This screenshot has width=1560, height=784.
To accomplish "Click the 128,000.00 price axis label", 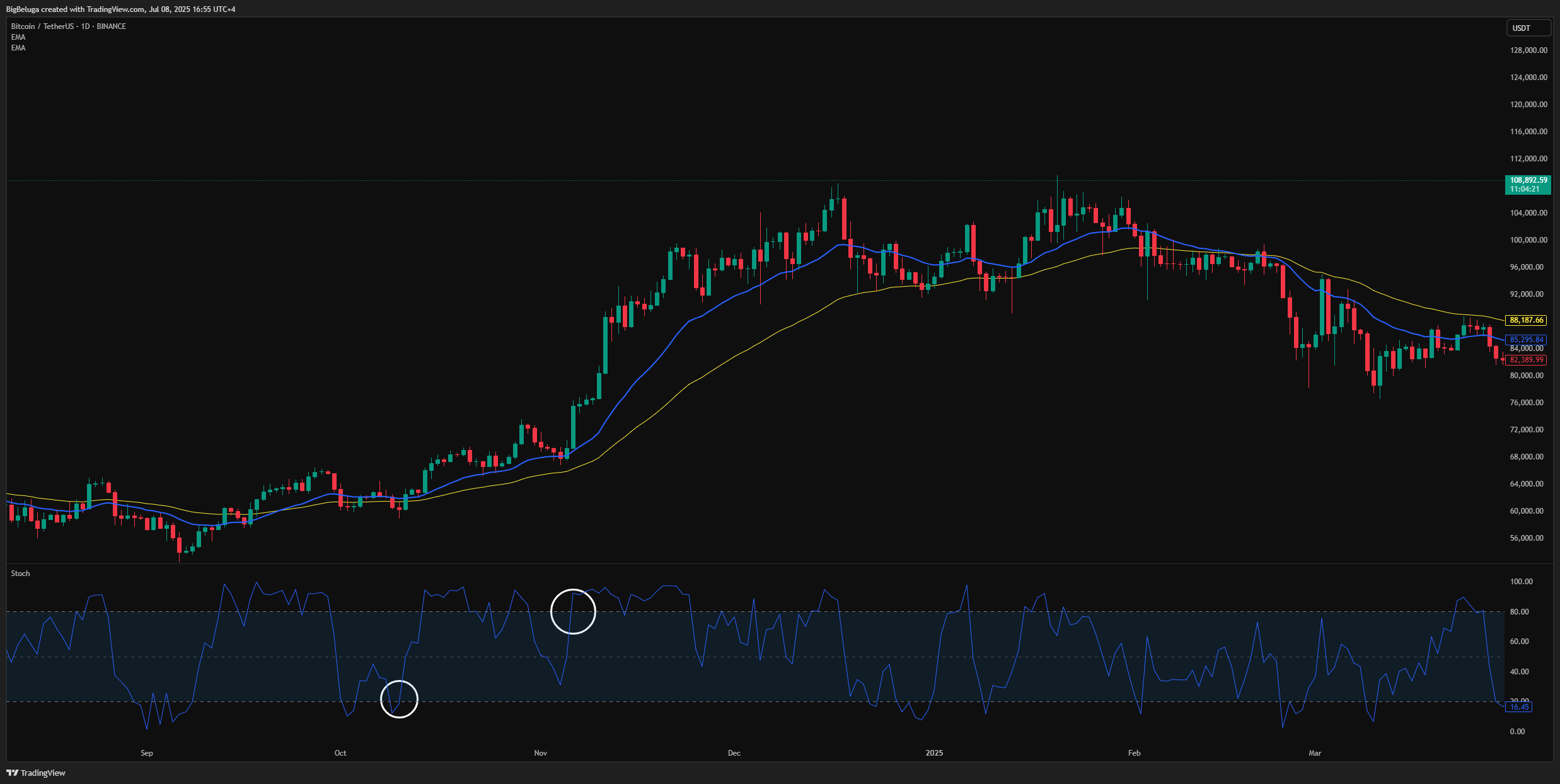I will pos(1528,50).
